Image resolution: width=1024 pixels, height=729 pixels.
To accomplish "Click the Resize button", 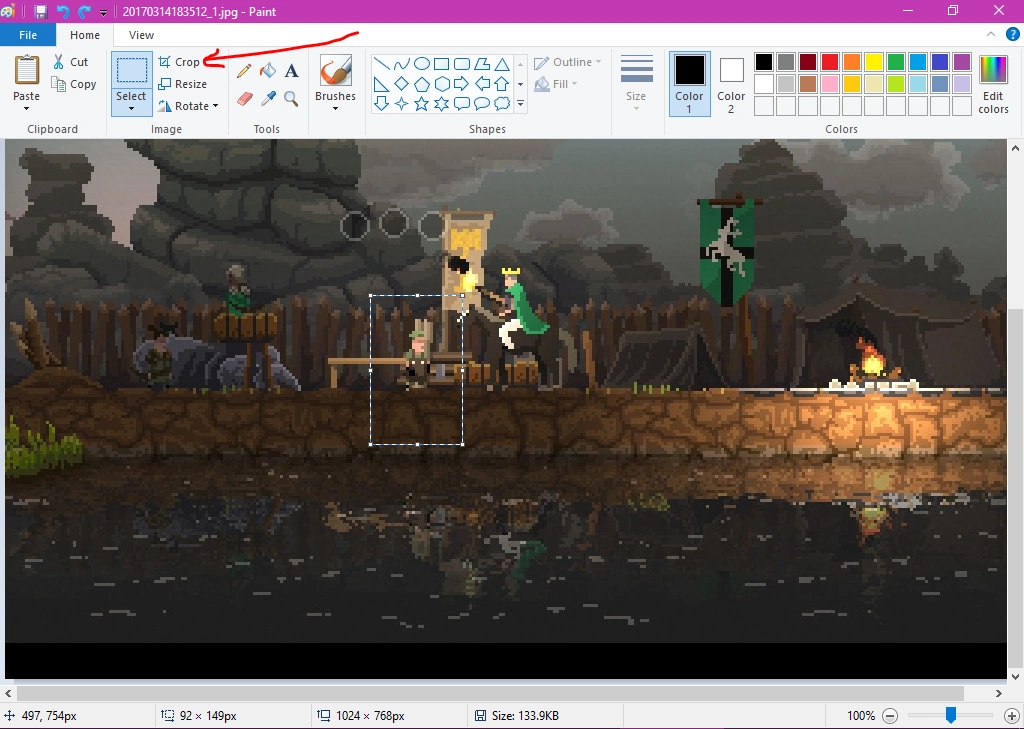I will click(x=183, y=84).
